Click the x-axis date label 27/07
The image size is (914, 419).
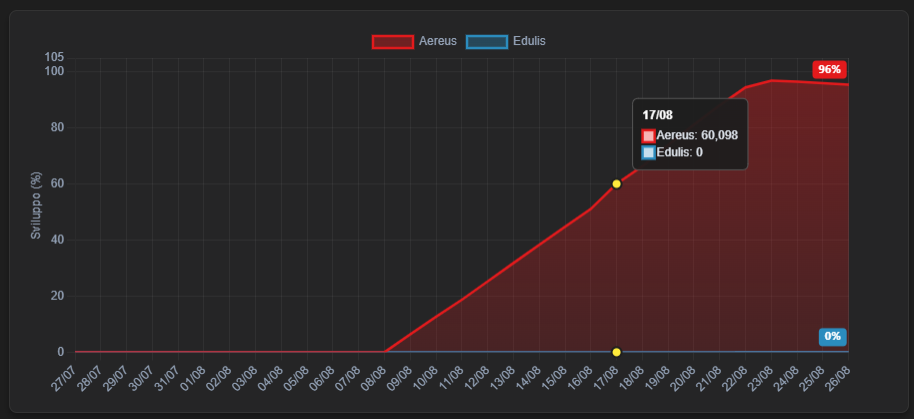click(x=63, y=378)
